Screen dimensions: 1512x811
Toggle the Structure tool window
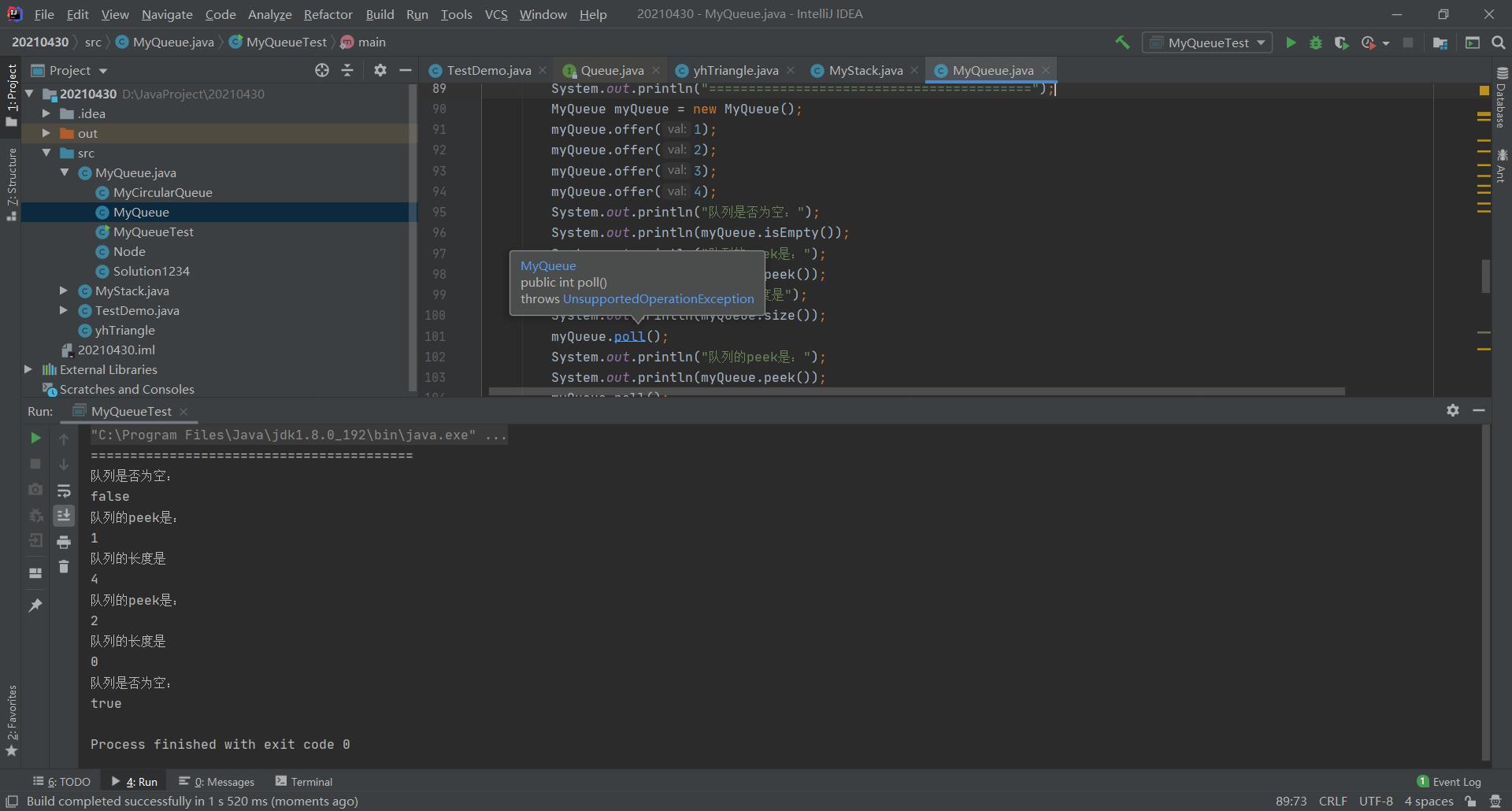(x=11, y=183)
